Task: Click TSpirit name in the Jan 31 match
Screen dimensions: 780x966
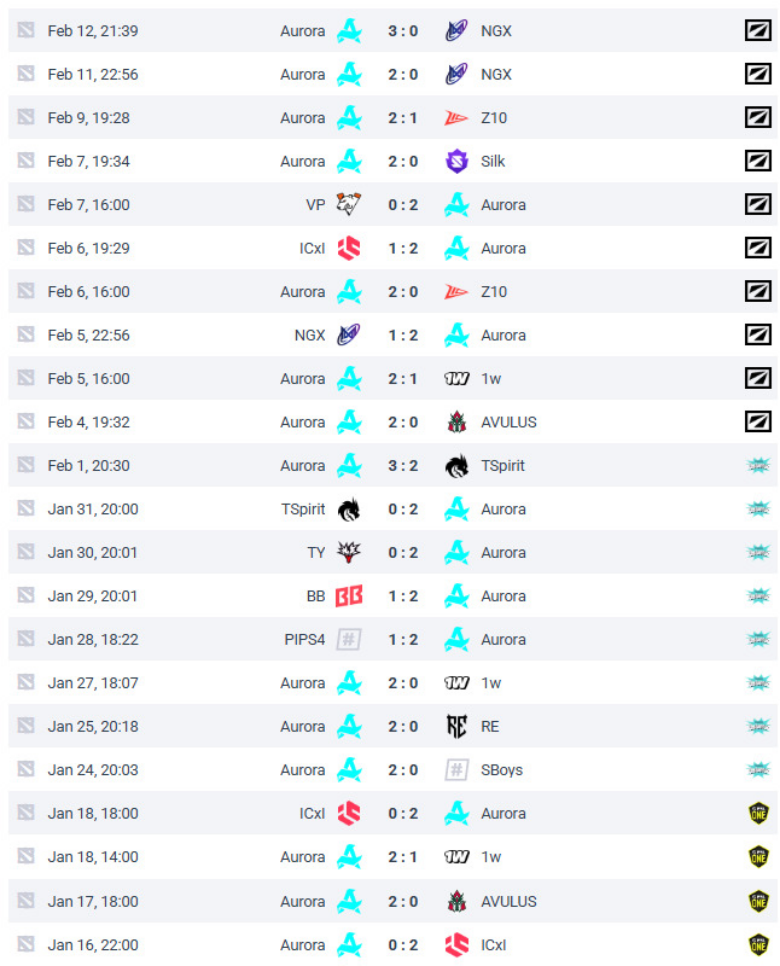Action: coord(303,509)
